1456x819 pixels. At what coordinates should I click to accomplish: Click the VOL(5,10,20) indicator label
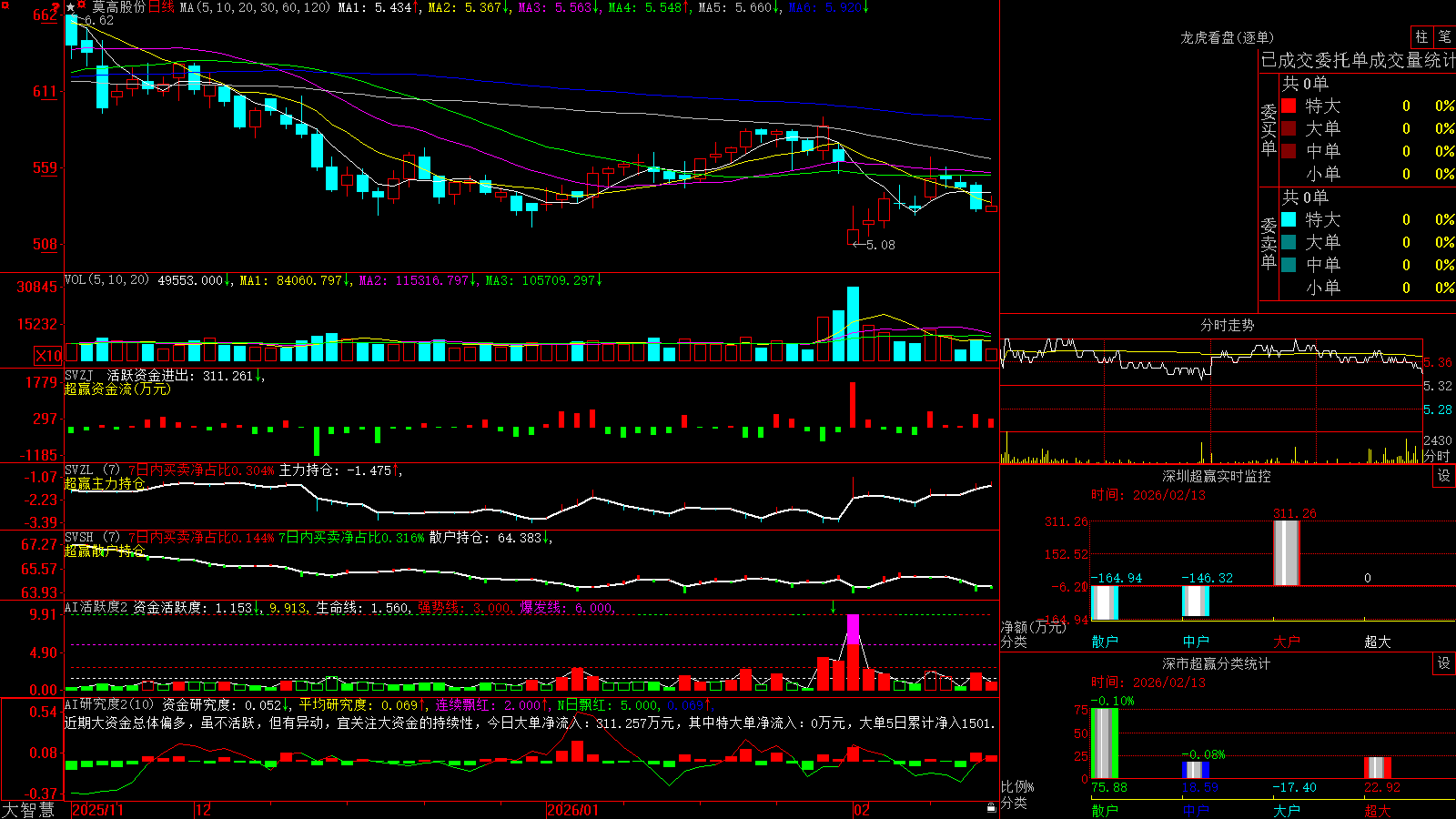coord(106,280)
